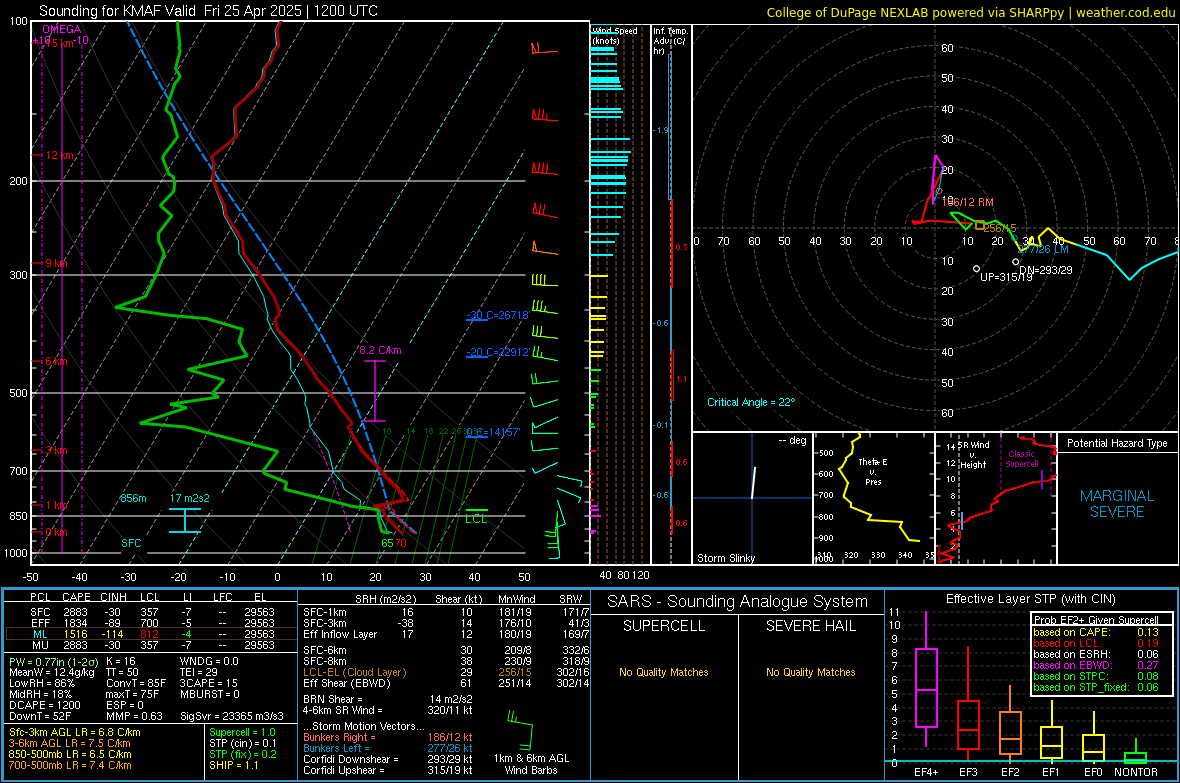The width and height of the screenshot is (1180, 783).
Task: Click the '8.2 C/km' lapse rate label
Action: pyautogui.click(x=380, y=350)
